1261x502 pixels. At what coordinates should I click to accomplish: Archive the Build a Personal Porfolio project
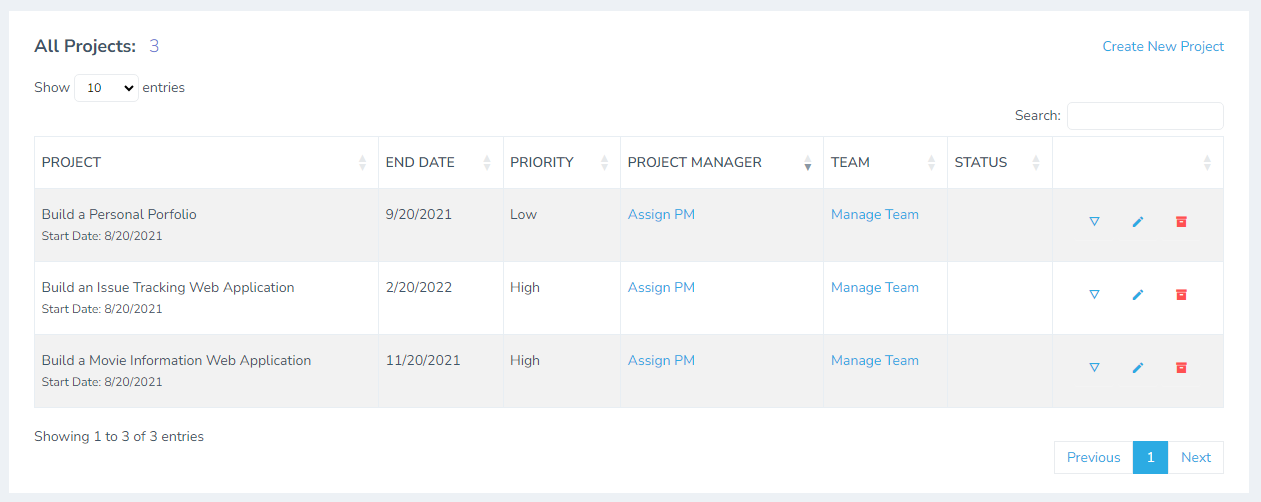click(x=1181, y=221)
